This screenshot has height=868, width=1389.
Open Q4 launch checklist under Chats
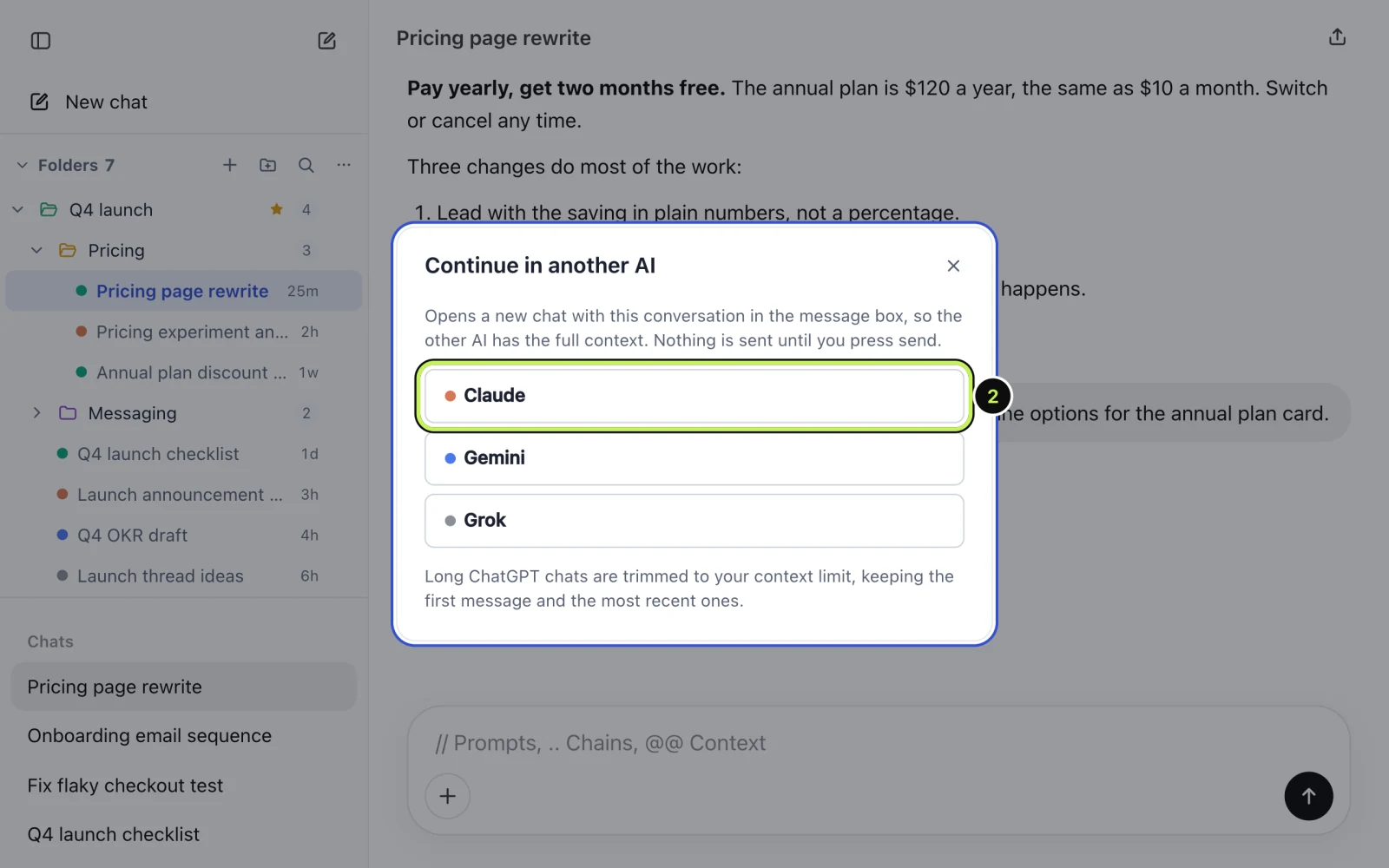point(184,834)
